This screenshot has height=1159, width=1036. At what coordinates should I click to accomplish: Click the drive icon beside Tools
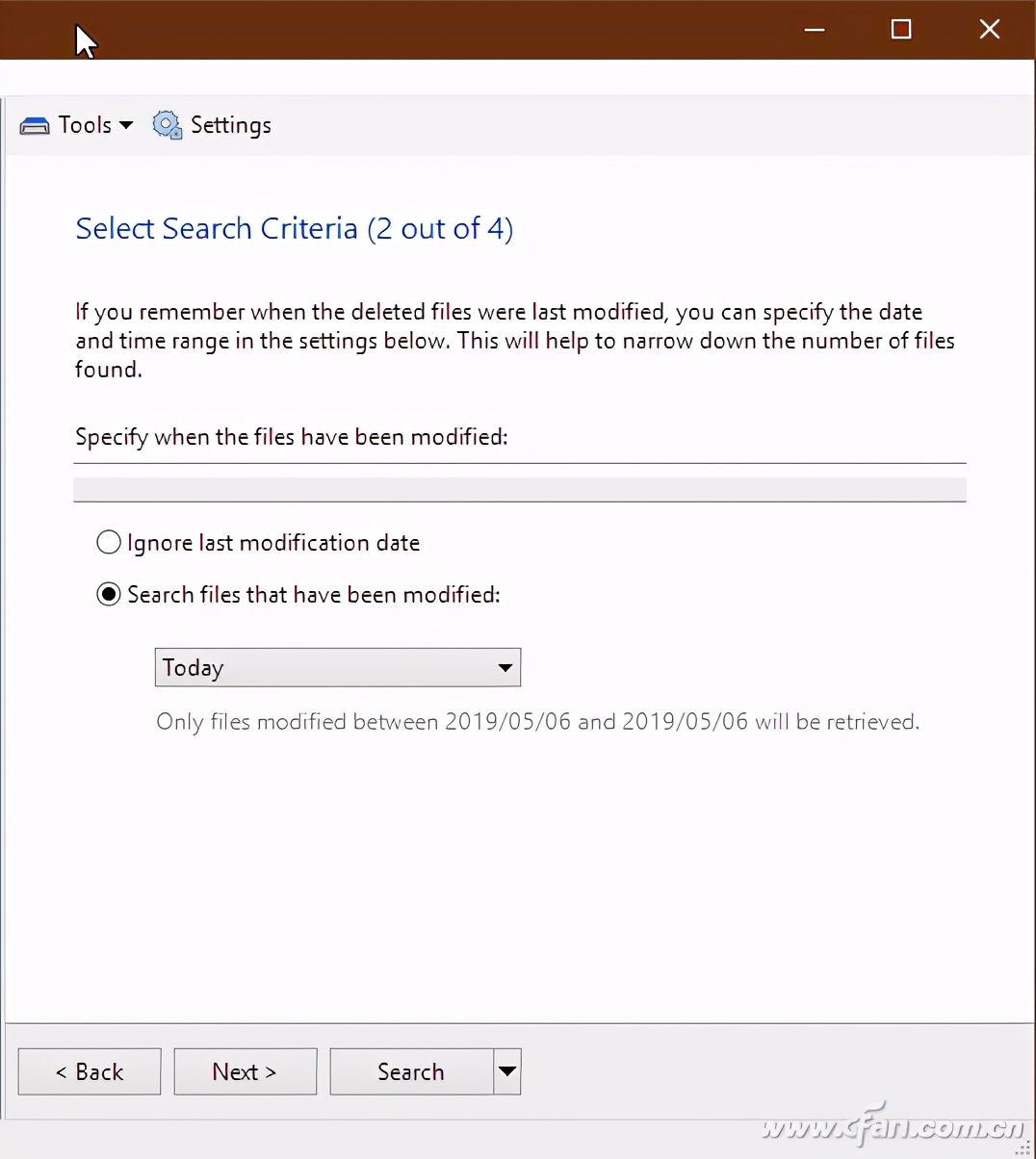click(x=35, y=126)
